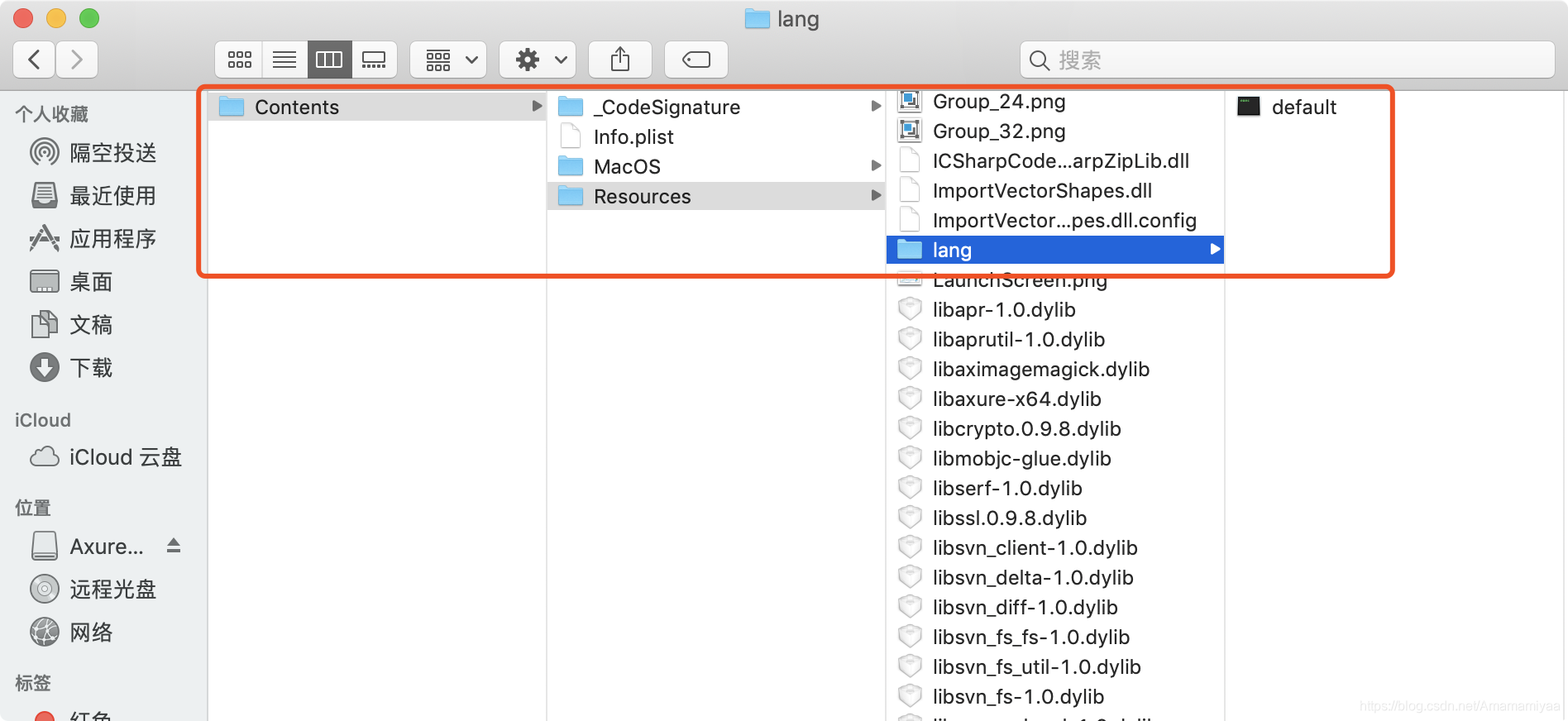Select the _CodeSignature folder

(x=715, y=107)
